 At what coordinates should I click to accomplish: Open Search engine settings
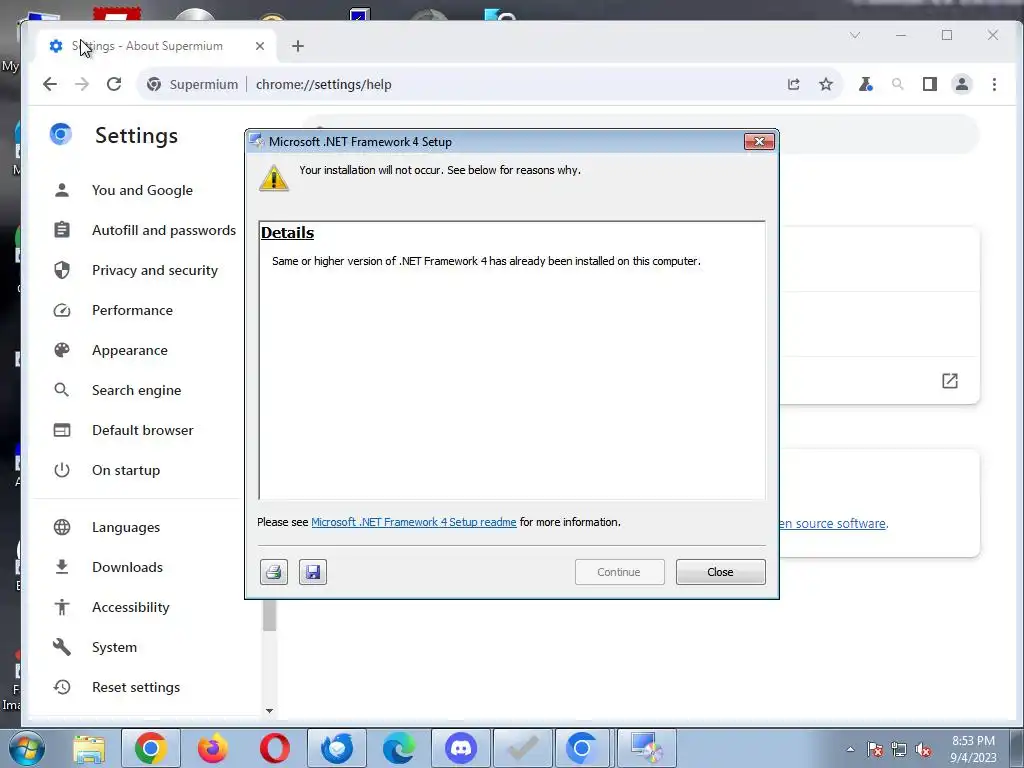point(136,390)
